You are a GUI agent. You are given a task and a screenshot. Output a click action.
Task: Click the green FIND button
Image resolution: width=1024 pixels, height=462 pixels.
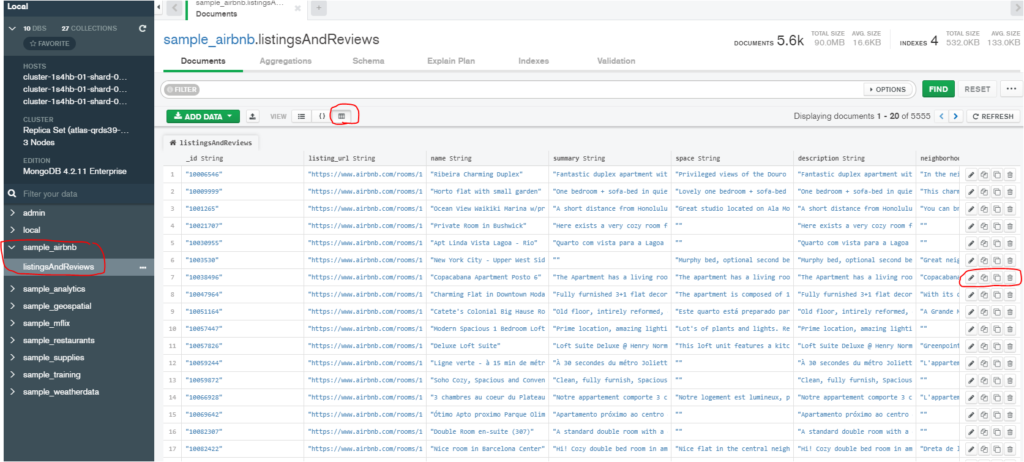click(938, 89)
